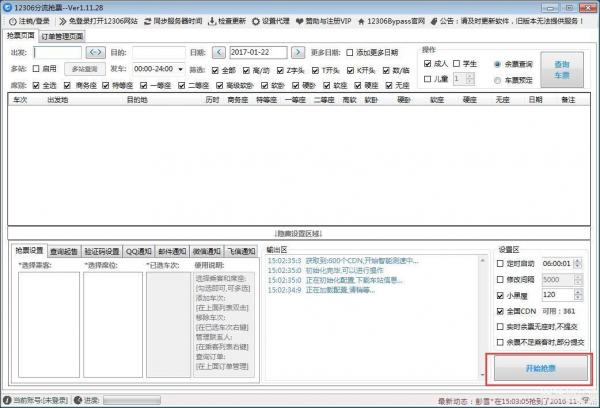The height and width of the screenshot is (408, 600).
Task: Tick the 儿童 checkbox
Action: click(x=427, y=79)
